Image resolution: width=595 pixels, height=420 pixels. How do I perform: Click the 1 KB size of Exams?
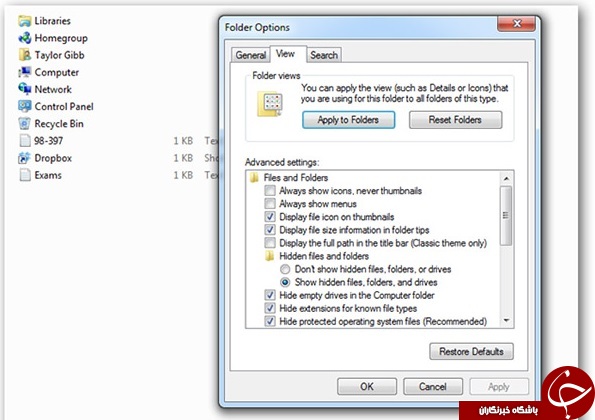[183, 175]
